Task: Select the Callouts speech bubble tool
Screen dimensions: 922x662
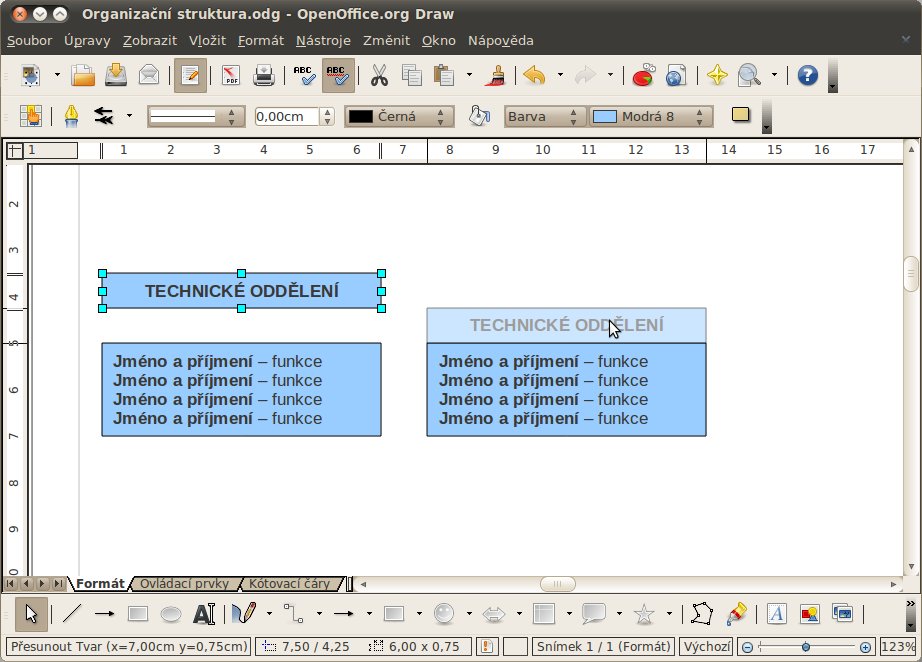Action: pyautogui.click(x=594, y=614)
